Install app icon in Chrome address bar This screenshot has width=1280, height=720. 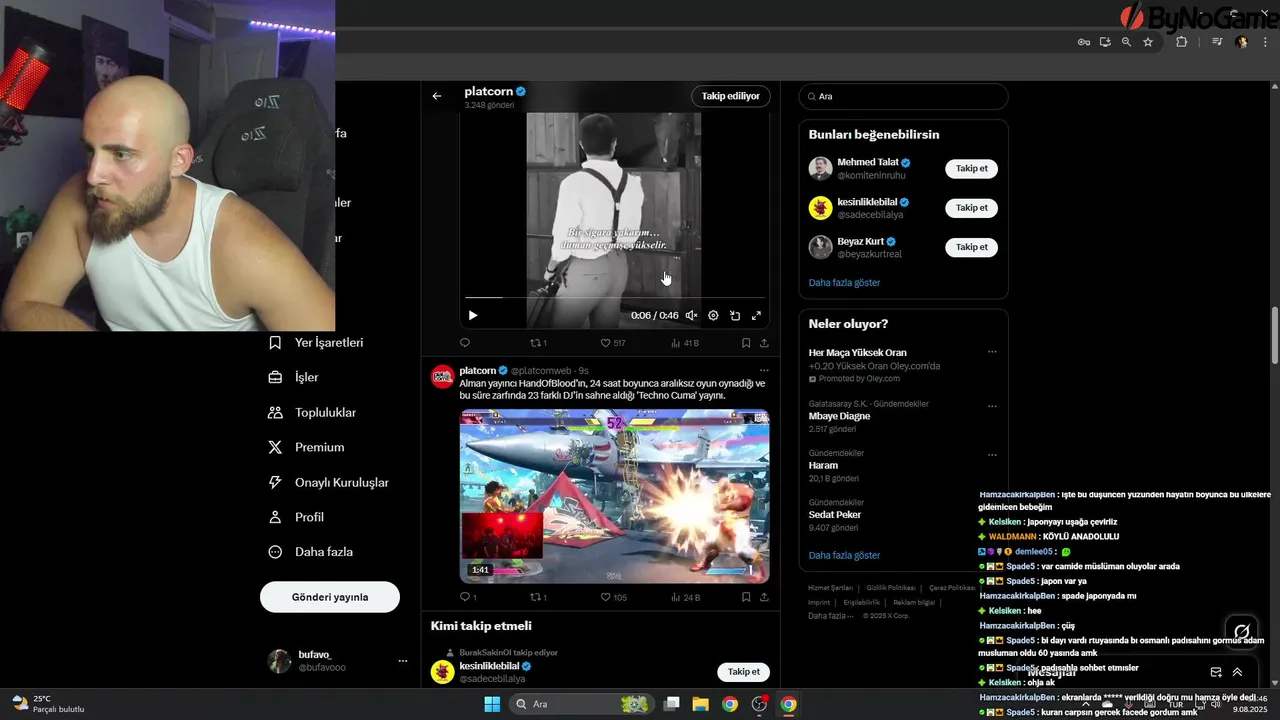[x=1105, y=42]
